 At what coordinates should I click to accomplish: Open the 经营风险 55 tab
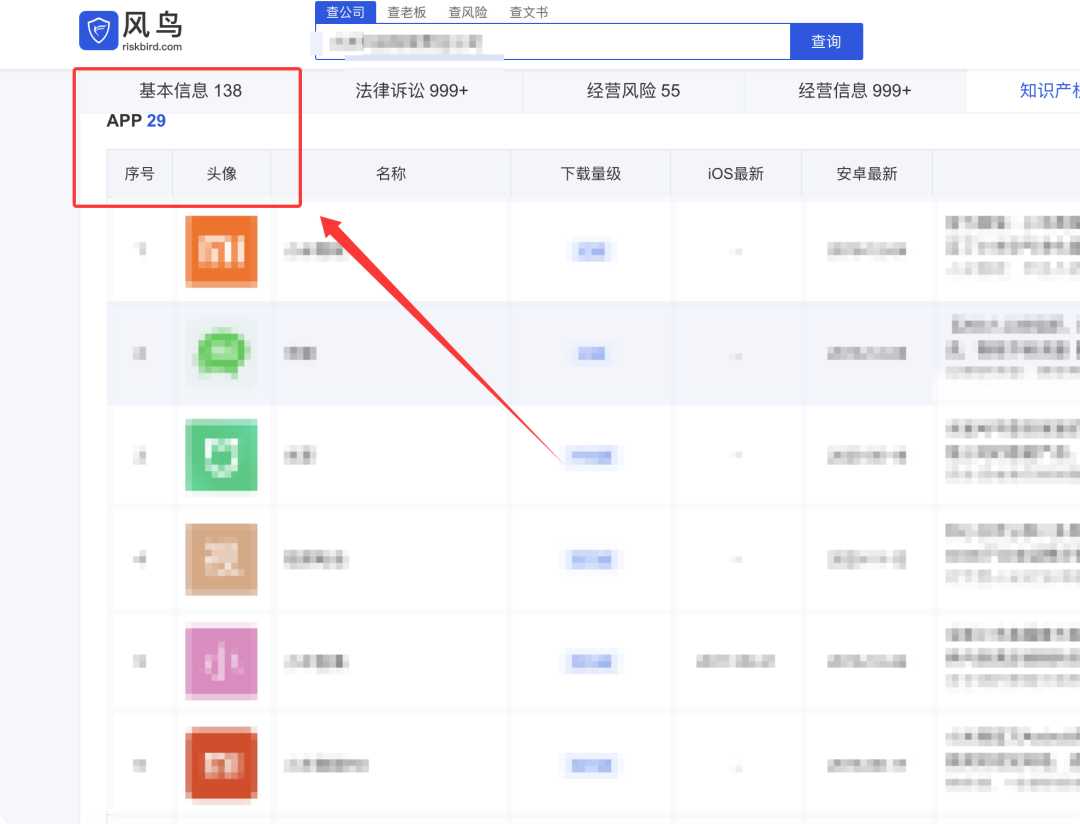pyautogui.click(x=633, y=91)
